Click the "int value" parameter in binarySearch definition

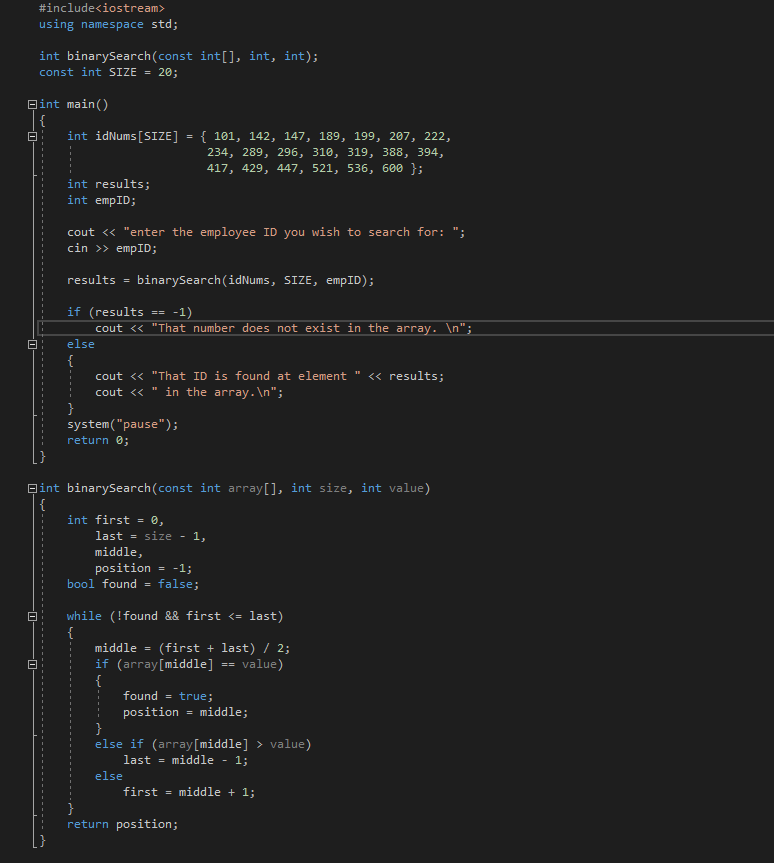click(x=392, y=488)
